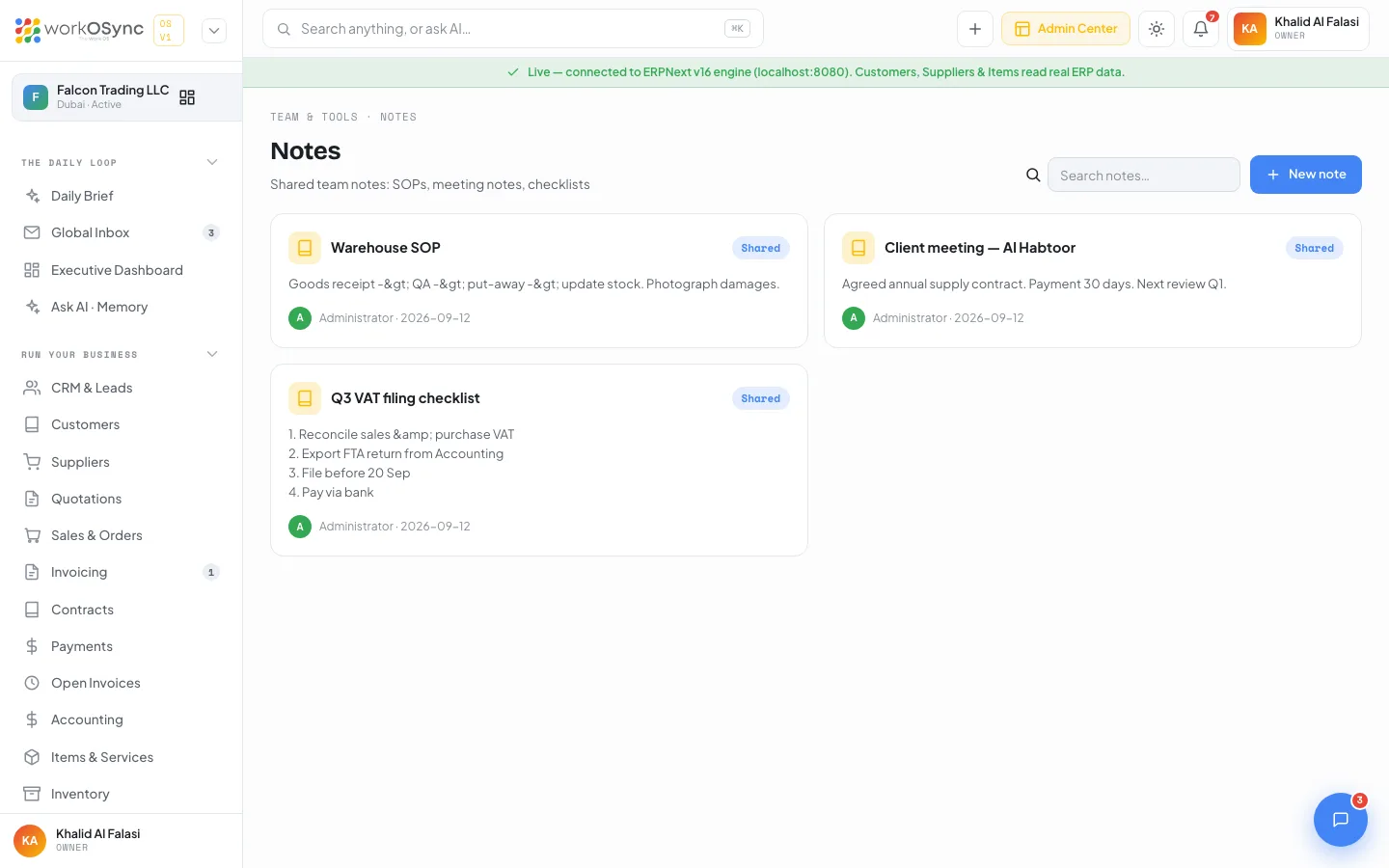1389x868 pixels.
Task: Open the Accounting page
Action: point(122,719)
